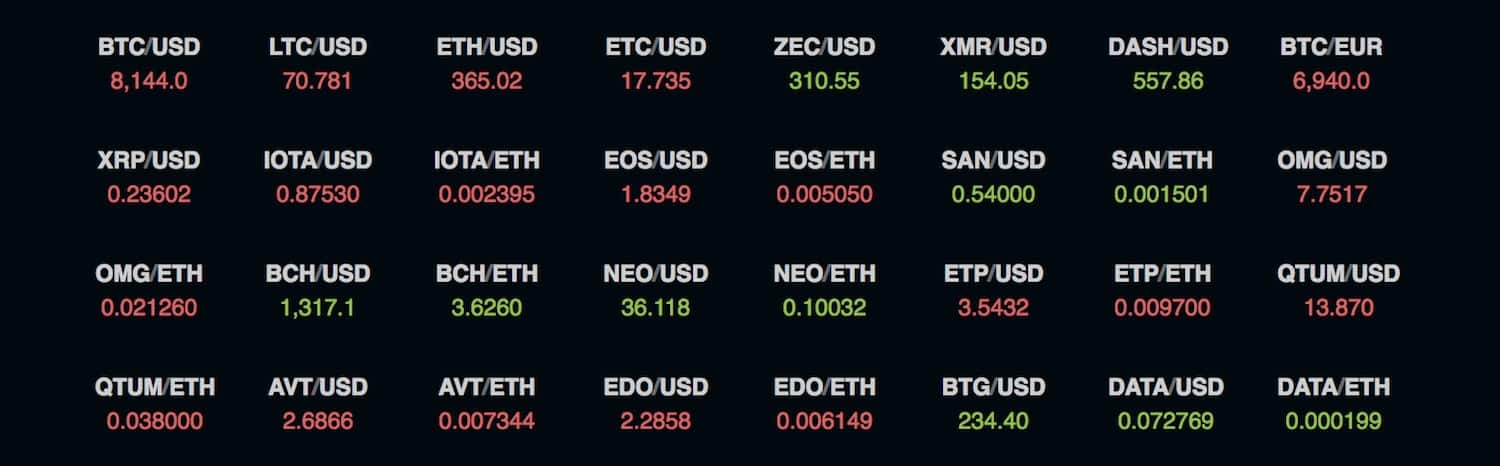Select the IOTA/USD pair

(x=318, y=160)
